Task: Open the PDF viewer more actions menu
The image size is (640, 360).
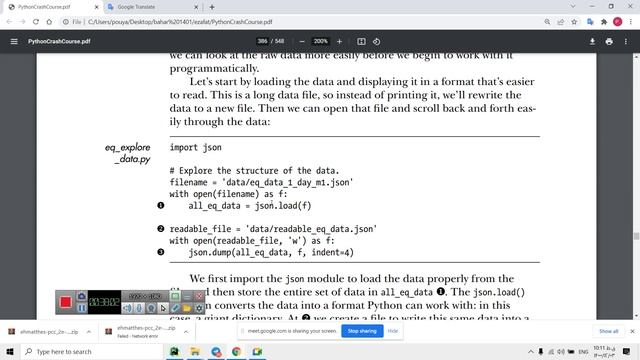Action: [626, 41]
